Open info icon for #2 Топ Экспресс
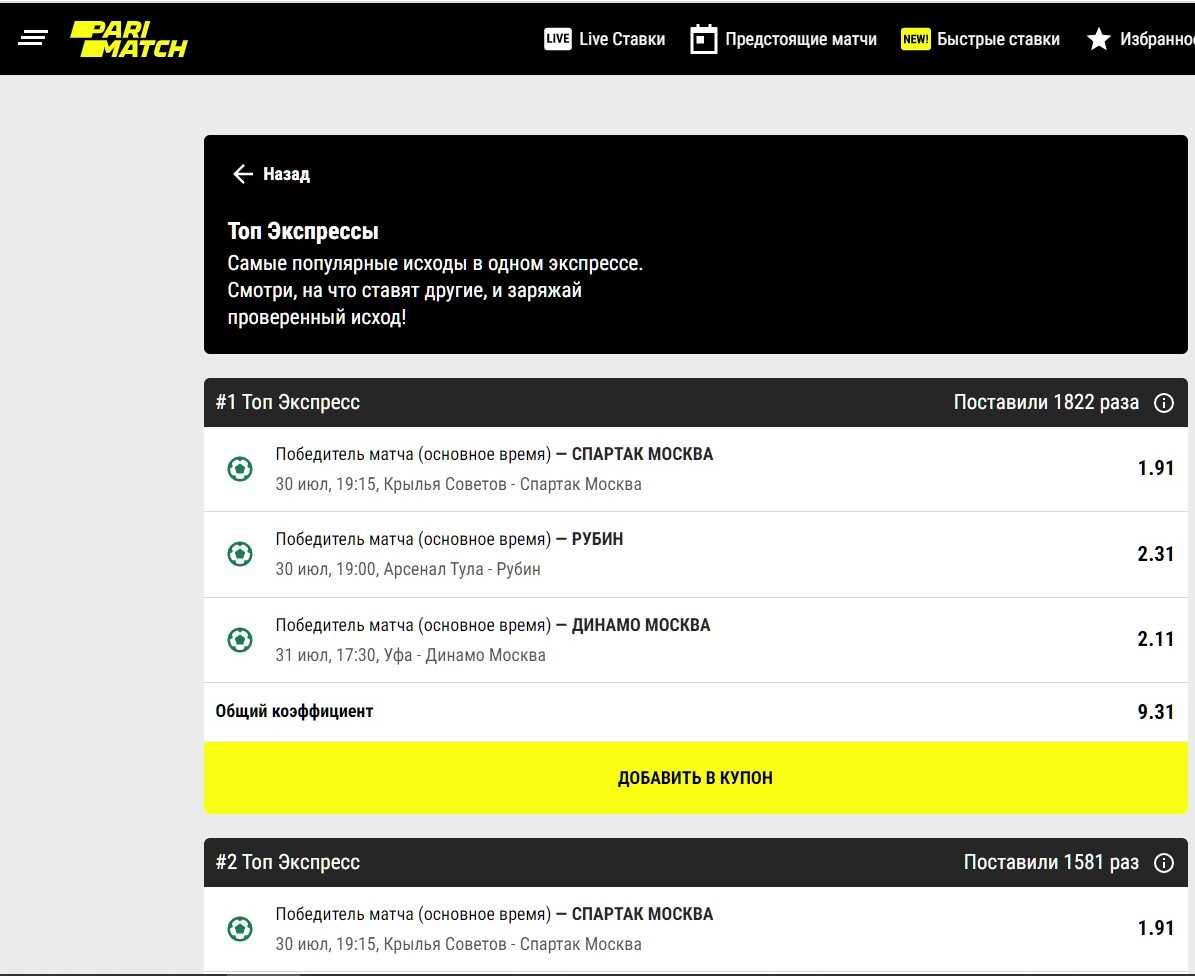 pyautogui.click(x=1164, y=862)
